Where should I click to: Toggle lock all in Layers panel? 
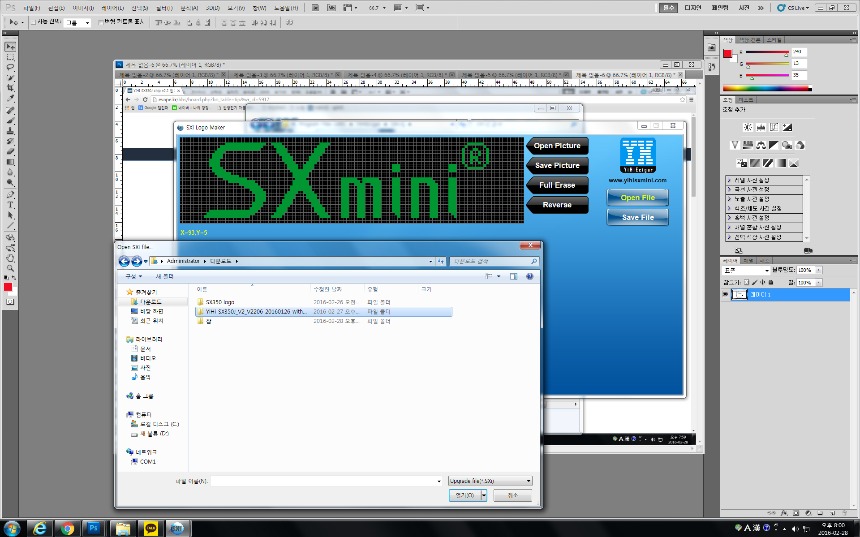point(771,282)
